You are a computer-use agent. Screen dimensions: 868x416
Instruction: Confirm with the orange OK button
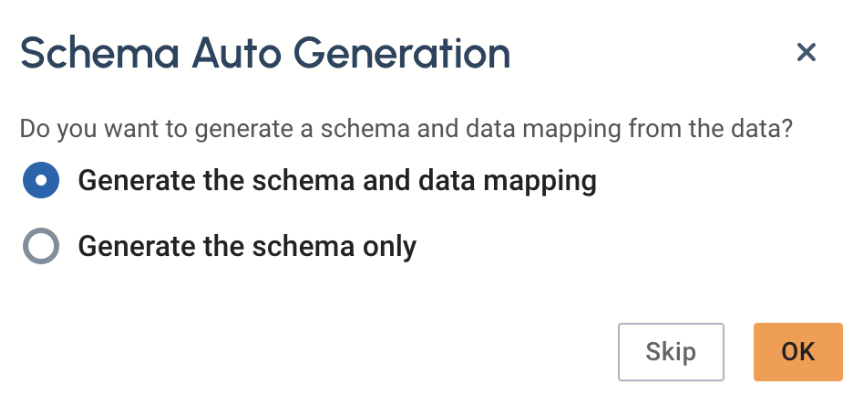point(798,352)
